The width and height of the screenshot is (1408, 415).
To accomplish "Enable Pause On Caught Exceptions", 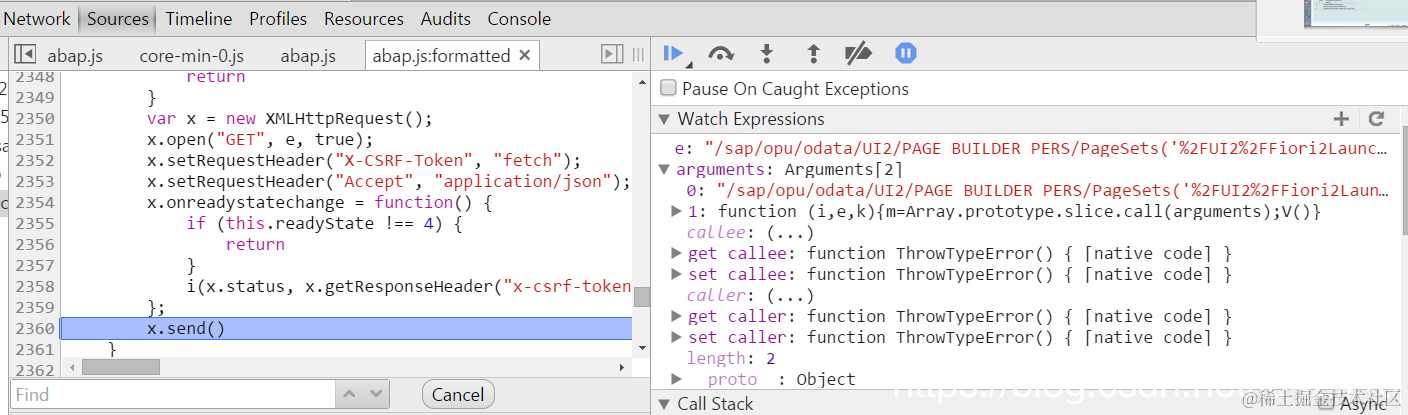I will pyautogui.click(x=668, y=89).
